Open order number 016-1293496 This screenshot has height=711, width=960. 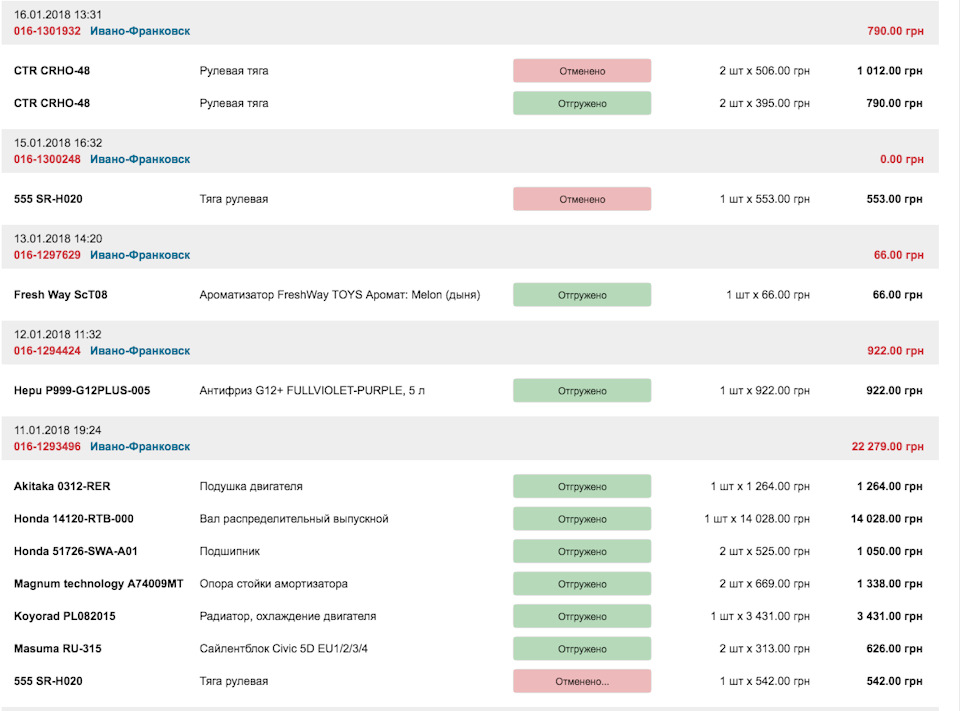tap(47, 447)
